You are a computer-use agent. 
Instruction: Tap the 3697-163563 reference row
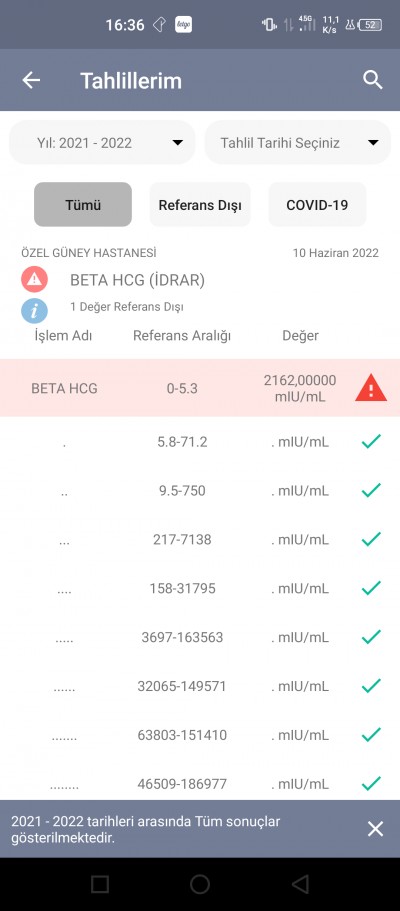point(200,637)
